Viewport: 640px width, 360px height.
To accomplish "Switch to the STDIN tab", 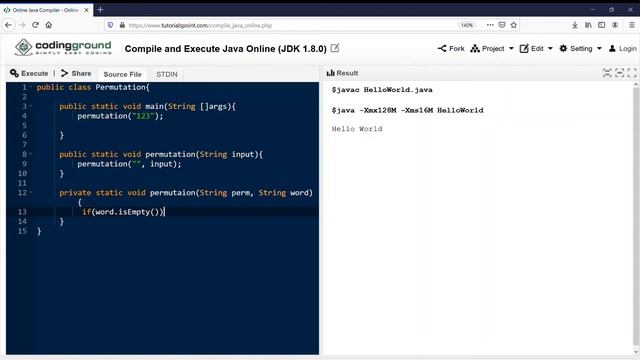I will pyautogui.click(x=167, y=74).
